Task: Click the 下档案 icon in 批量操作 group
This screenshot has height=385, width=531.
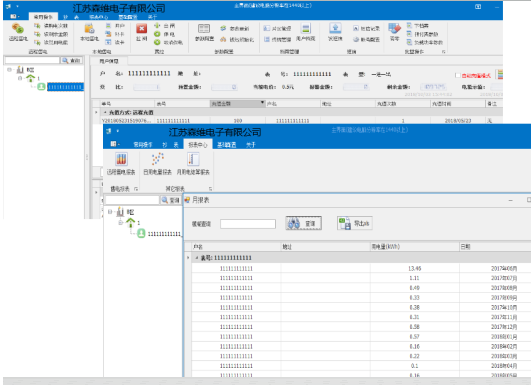Action: coord(409,26)
